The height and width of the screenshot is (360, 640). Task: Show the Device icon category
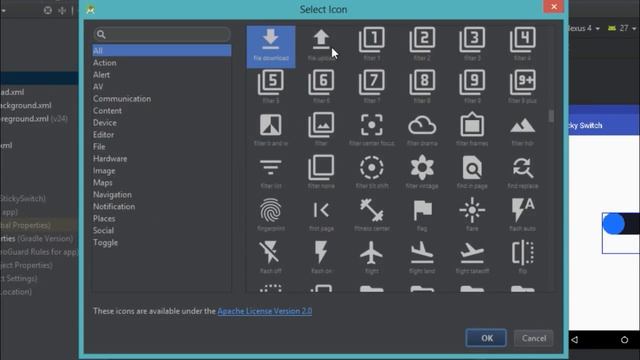(x=104, y=122)
